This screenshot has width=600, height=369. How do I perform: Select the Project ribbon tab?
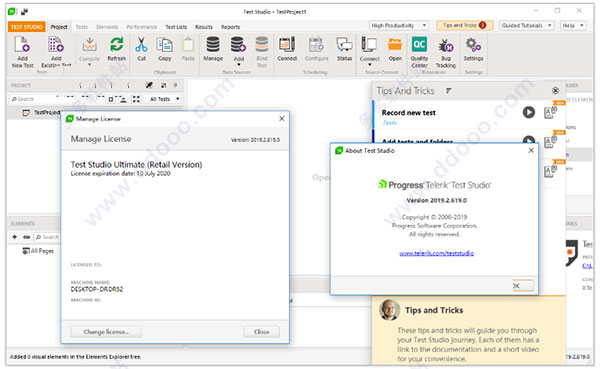pyautogui.click(x=59, y=27)
